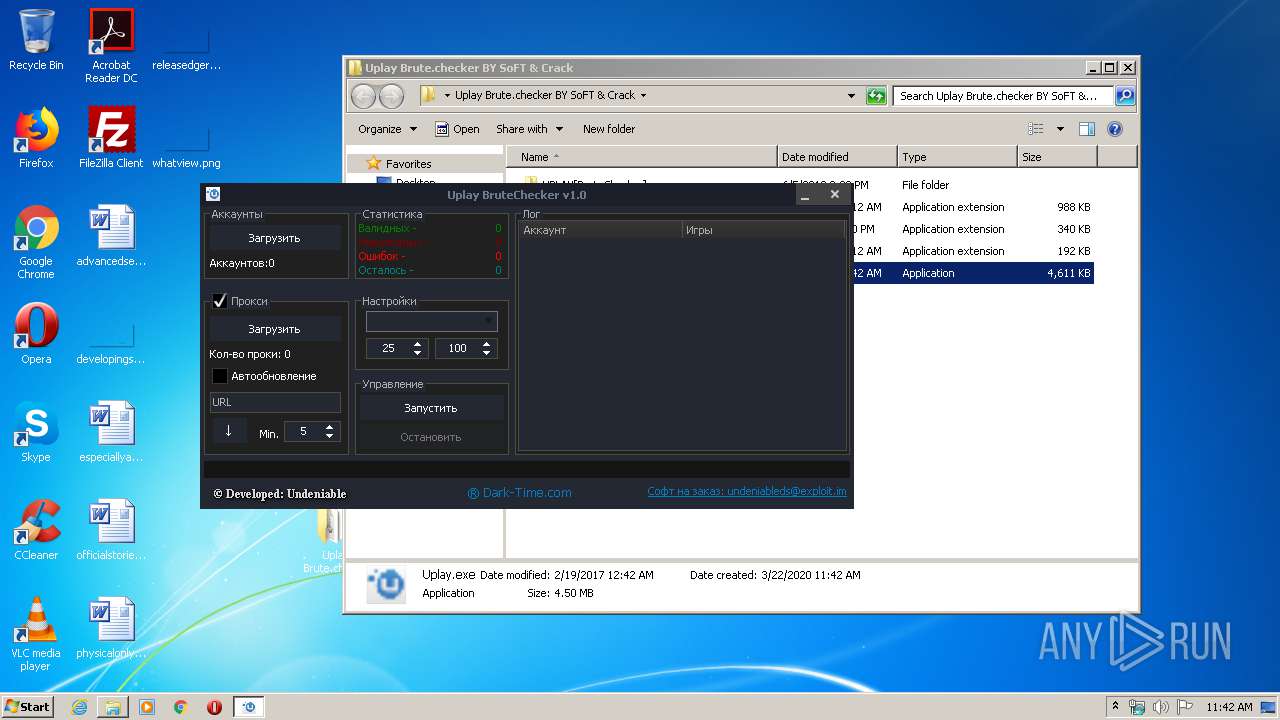Click Open in the Explorer toolbar
The image size is (1280, 720).
457,129
